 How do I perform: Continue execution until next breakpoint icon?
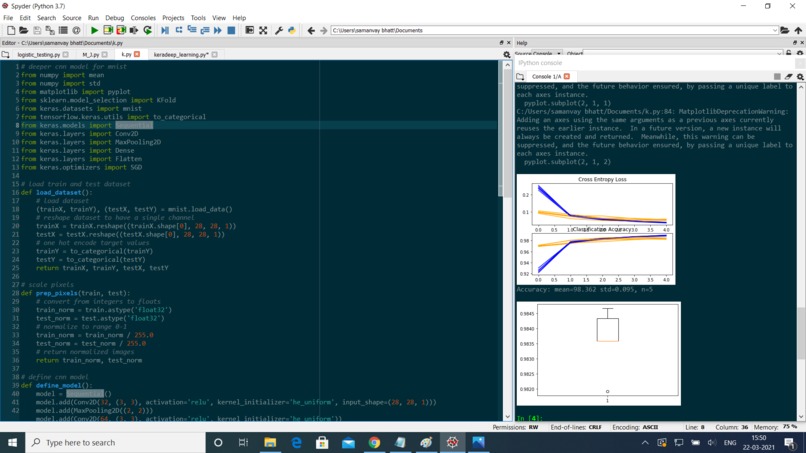(218, 30)
